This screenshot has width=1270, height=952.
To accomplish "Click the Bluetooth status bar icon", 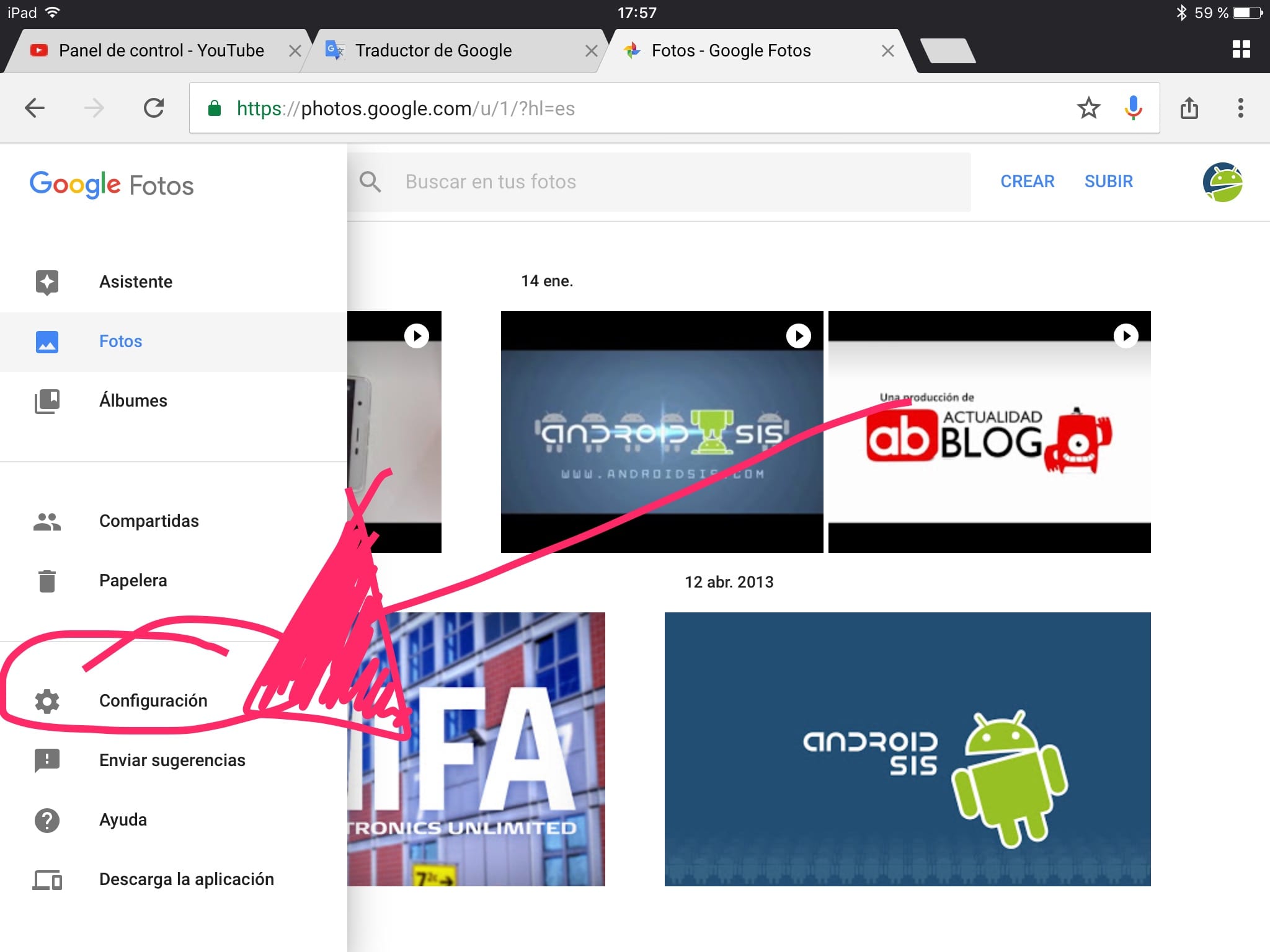I will point(1181,12).
